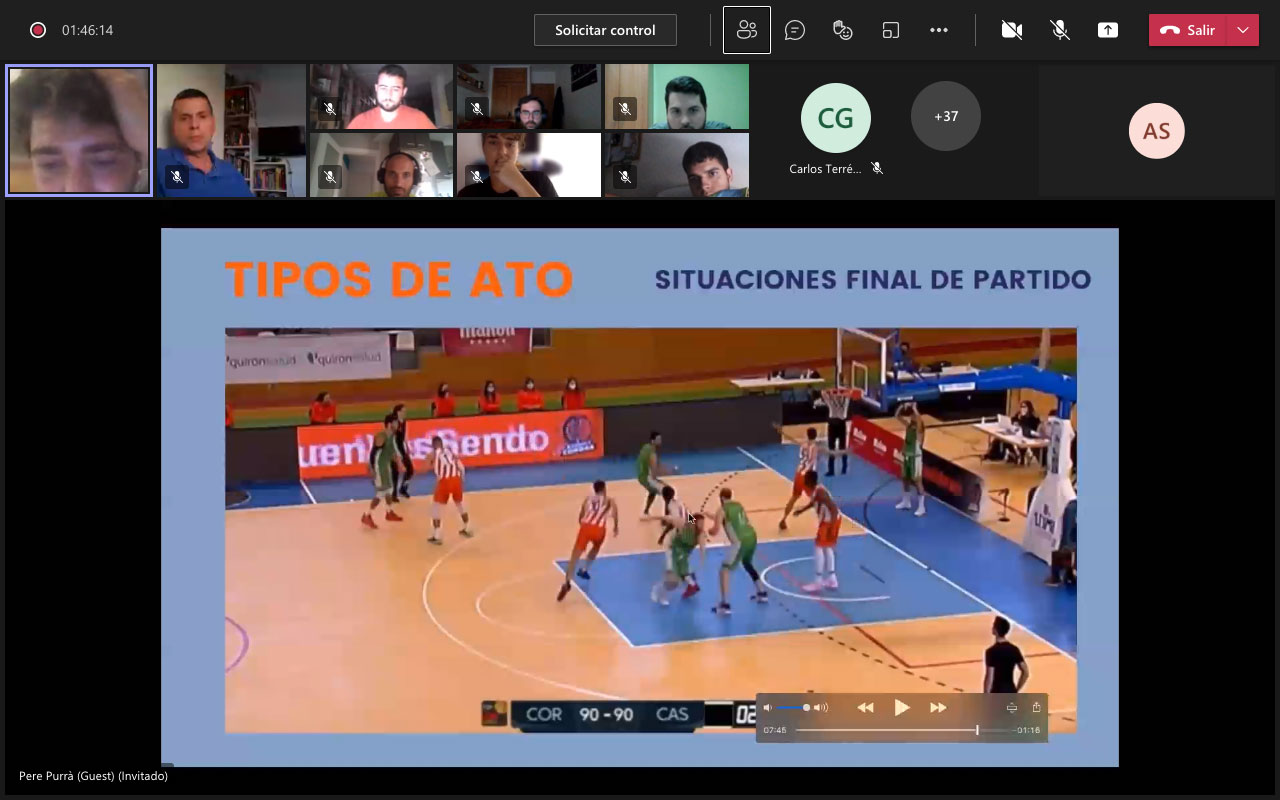The width and height of the screenshot is (1280, 800).
Task: Open the +37 more participants bubble
Action: 946,116
